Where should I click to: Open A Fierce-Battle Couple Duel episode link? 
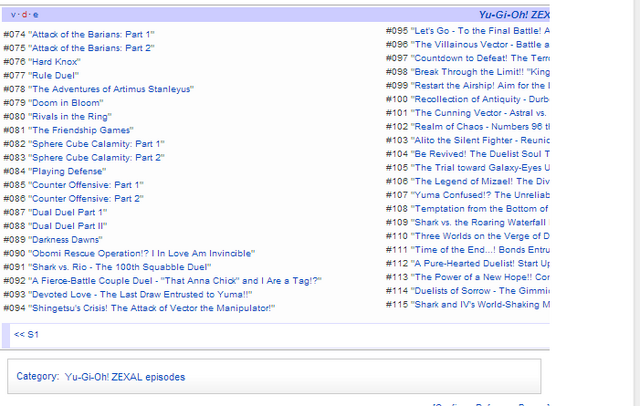coord(175,281)
